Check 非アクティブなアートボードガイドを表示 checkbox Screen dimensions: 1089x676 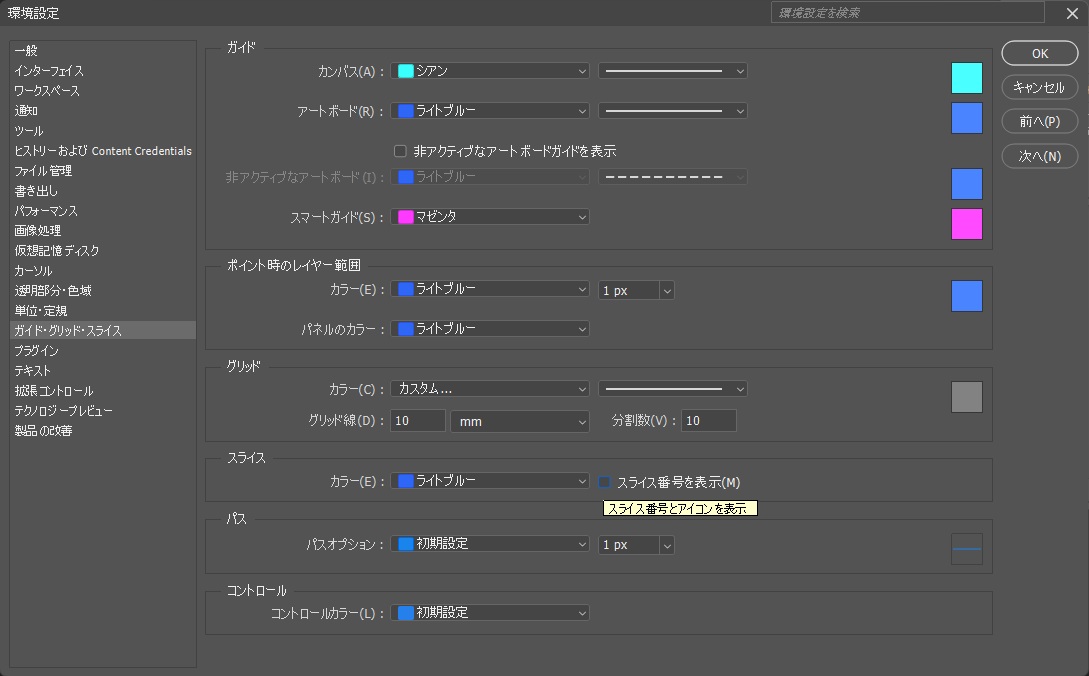[x=400, y=151]
